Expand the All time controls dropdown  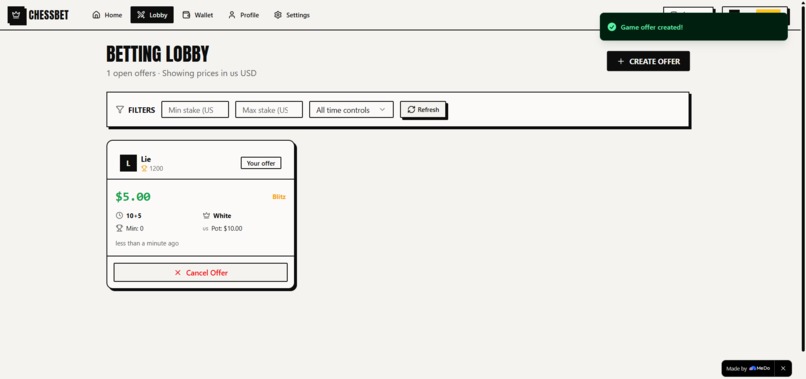pyautogui.click(x=351, y=110)
